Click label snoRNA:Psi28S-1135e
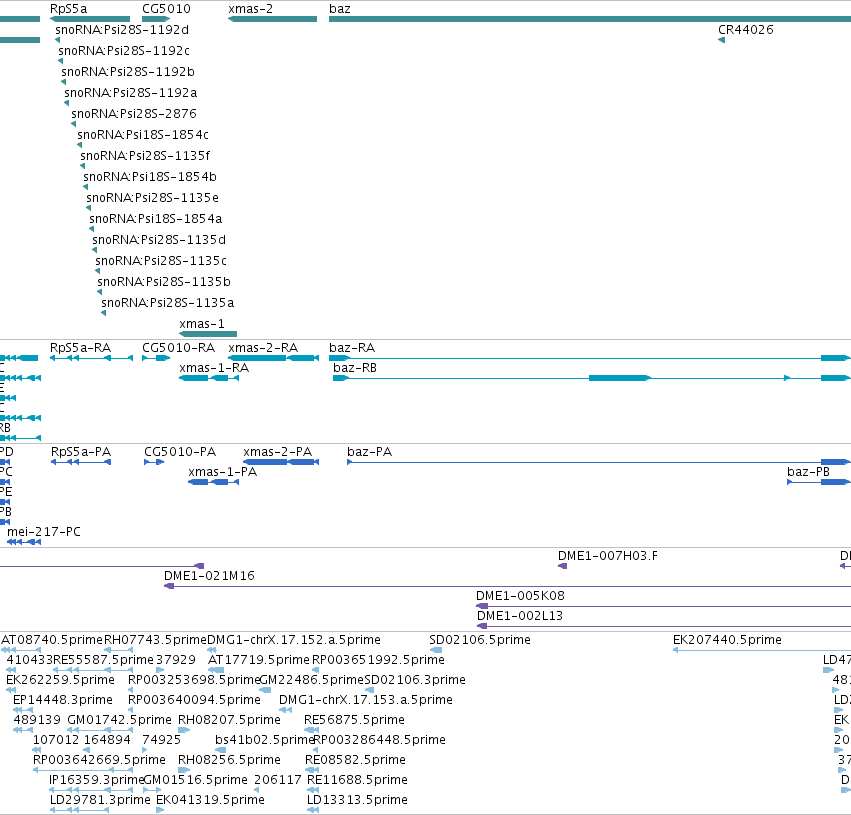The height and width of the screenshot is (815, 851). (153, 198)
